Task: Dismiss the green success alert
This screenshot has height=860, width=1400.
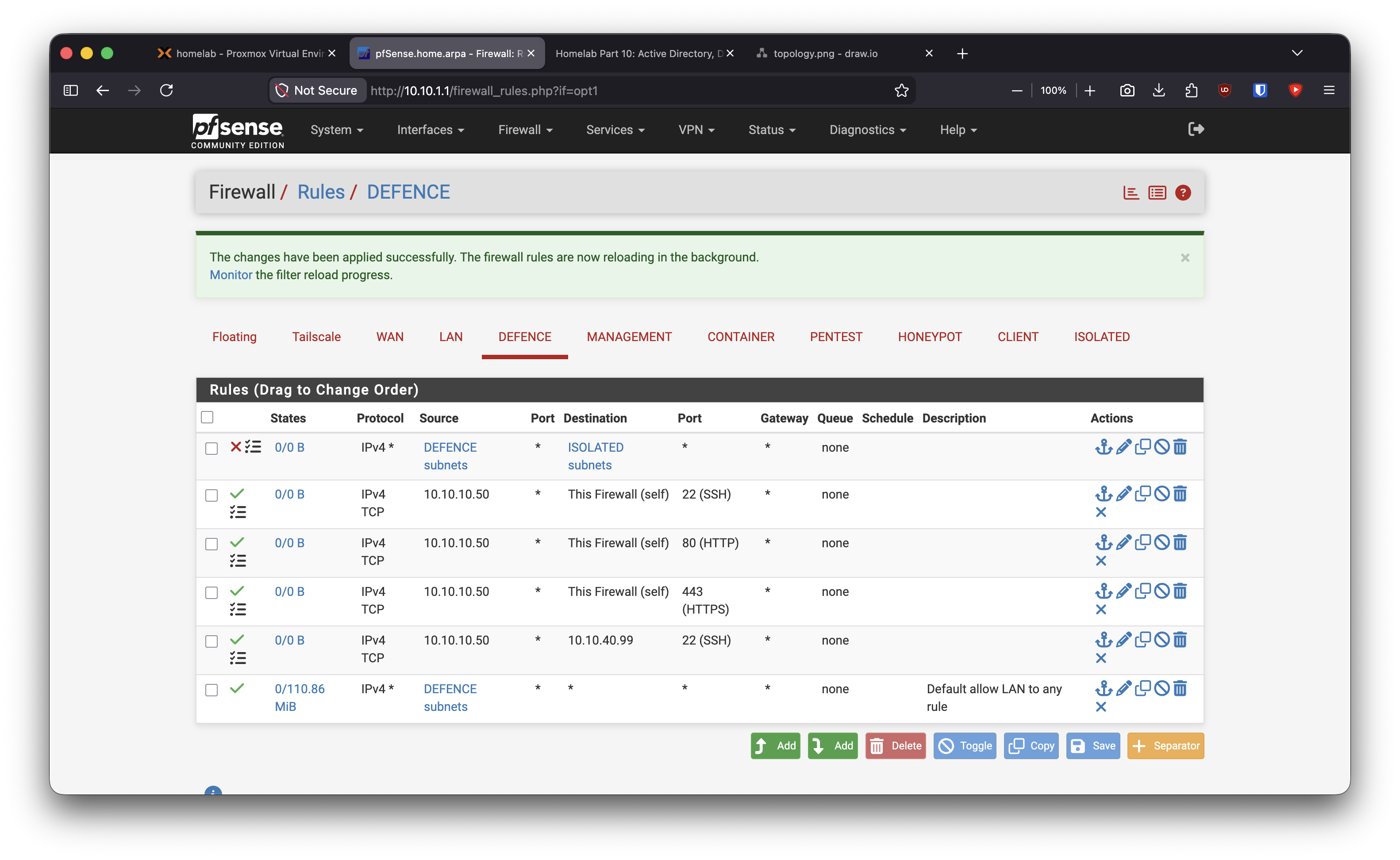Action: click(1185, 257)
